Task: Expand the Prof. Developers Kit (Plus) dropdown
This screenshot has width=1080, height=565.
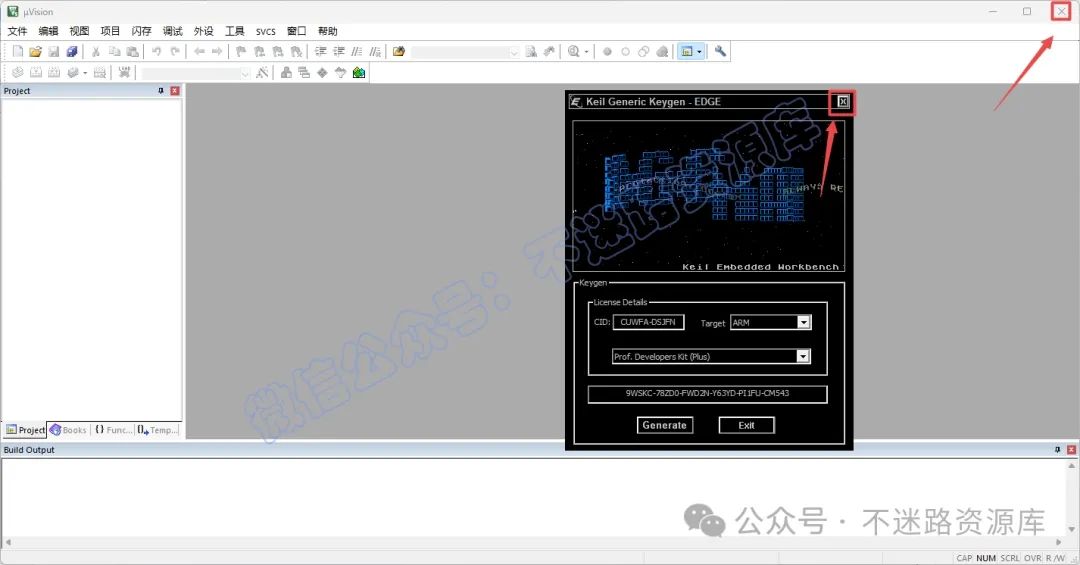Action: point(802,356)
